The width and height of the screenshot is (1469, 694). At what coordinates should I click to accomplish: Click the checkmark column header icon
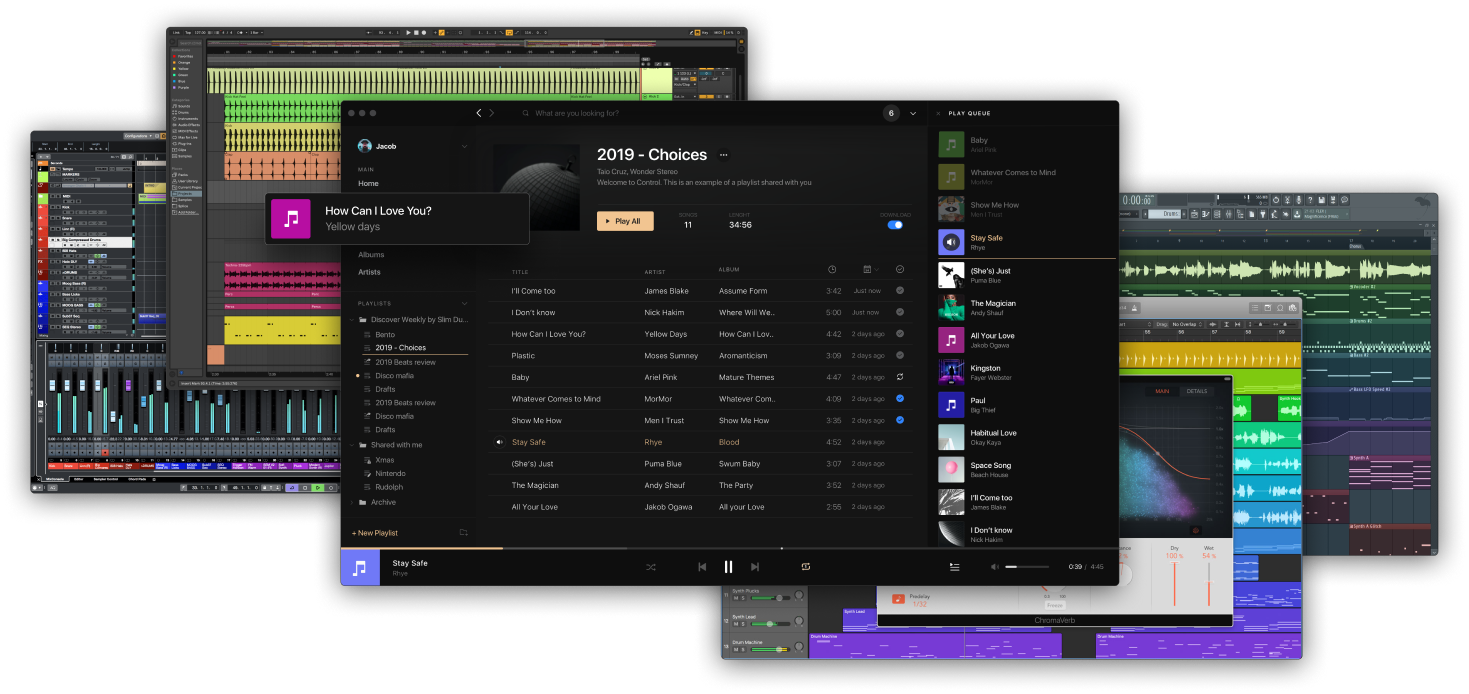pyautogui.click(x=900, y=269)
